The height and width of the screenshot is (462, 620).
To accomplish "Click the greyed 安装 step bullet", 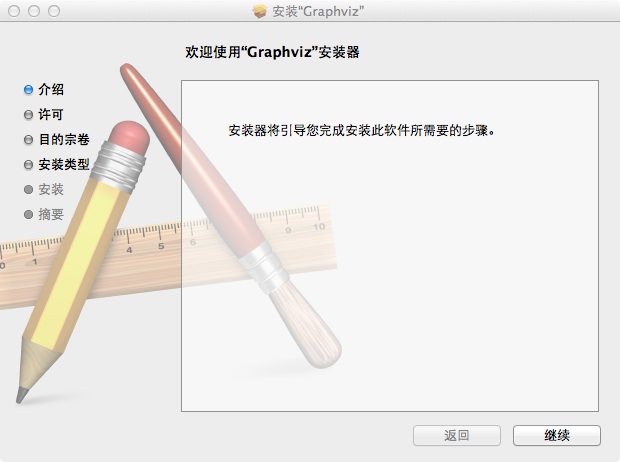I will [28, 189].
